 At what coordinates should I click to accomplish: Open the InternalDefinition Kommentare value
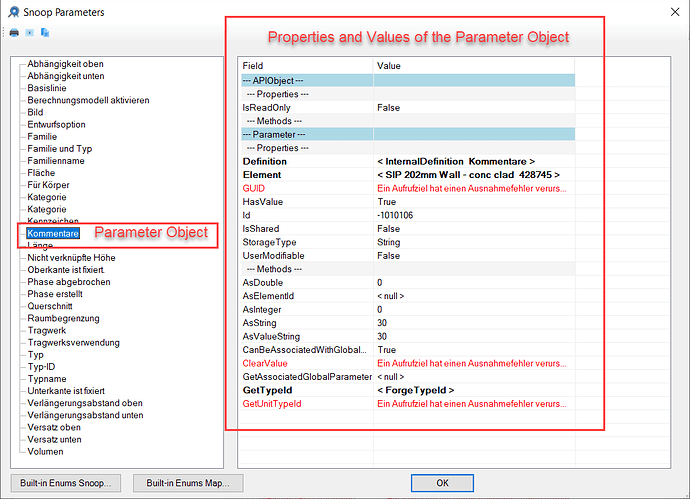point(456,161)
